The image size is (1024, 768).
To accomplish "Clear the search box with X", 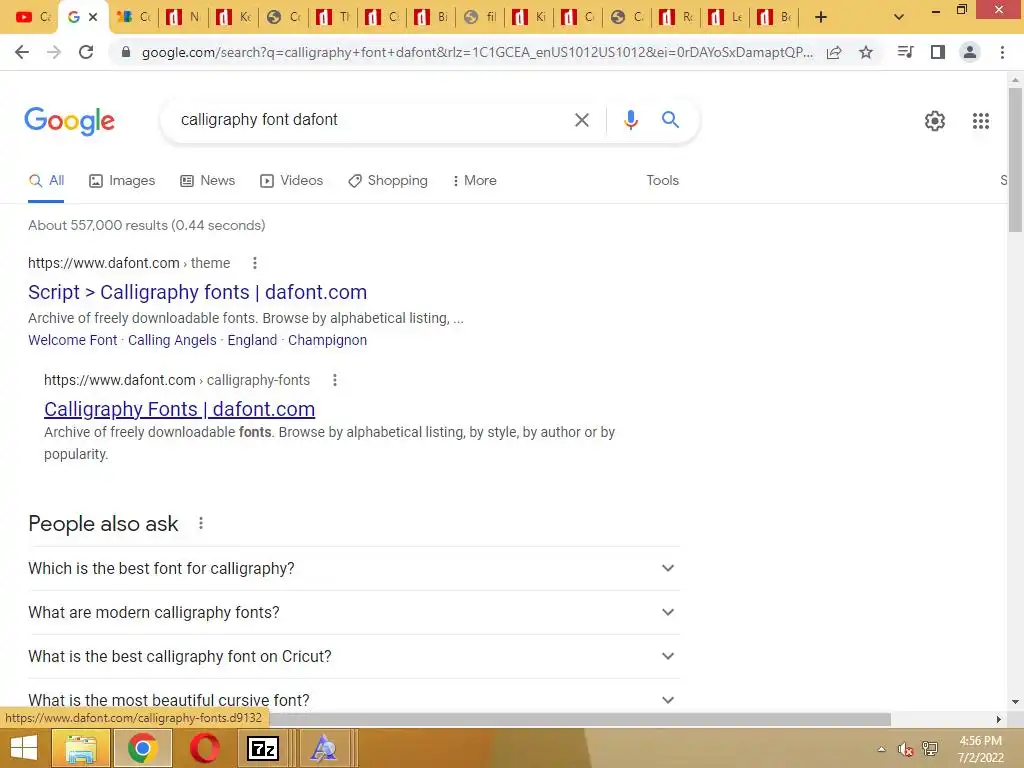I will click(x=582, y=120).
